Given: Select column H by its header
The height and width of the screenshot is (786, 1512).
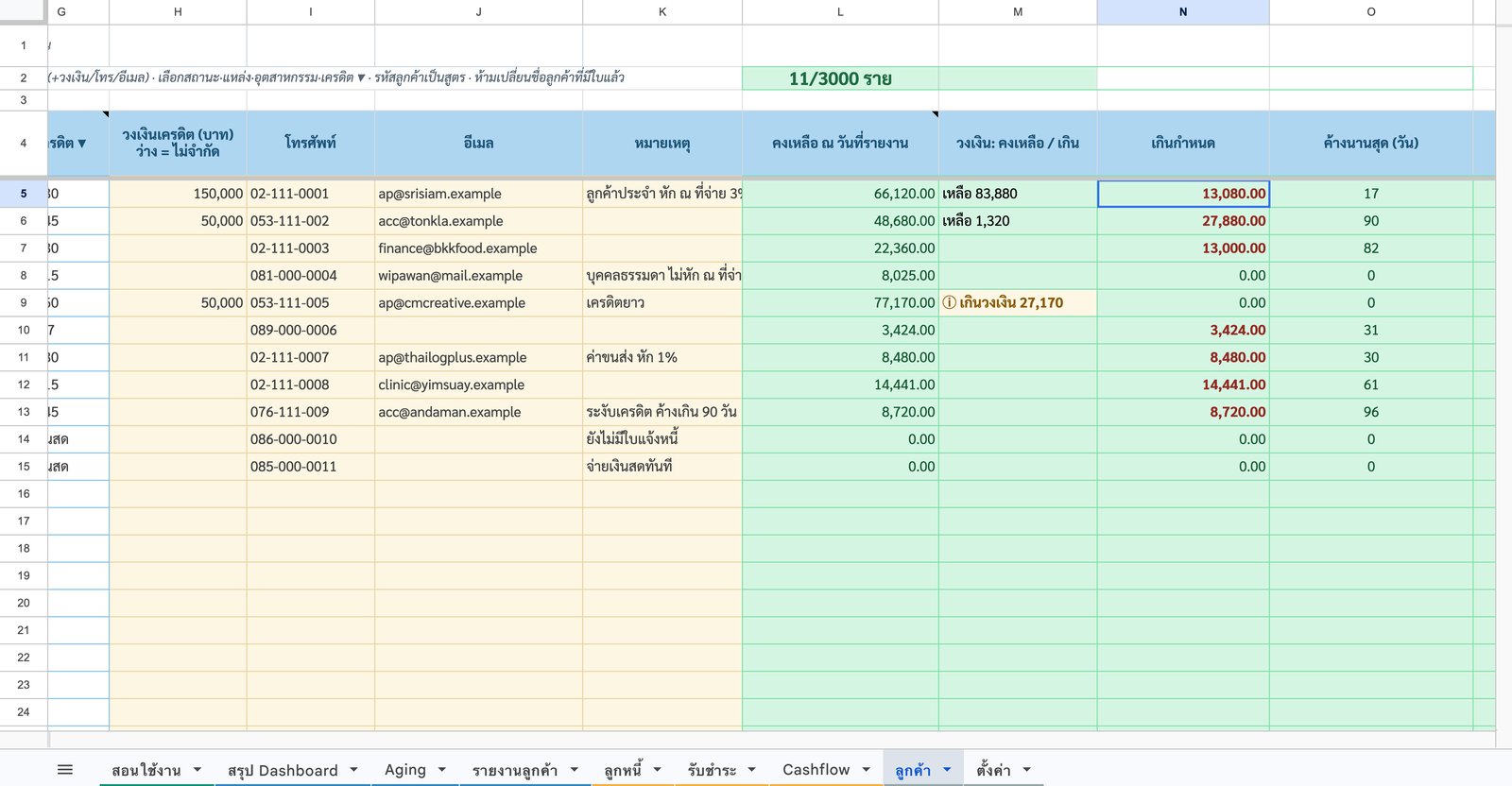Looking at the screenshot, I should (x=178, y=12).
